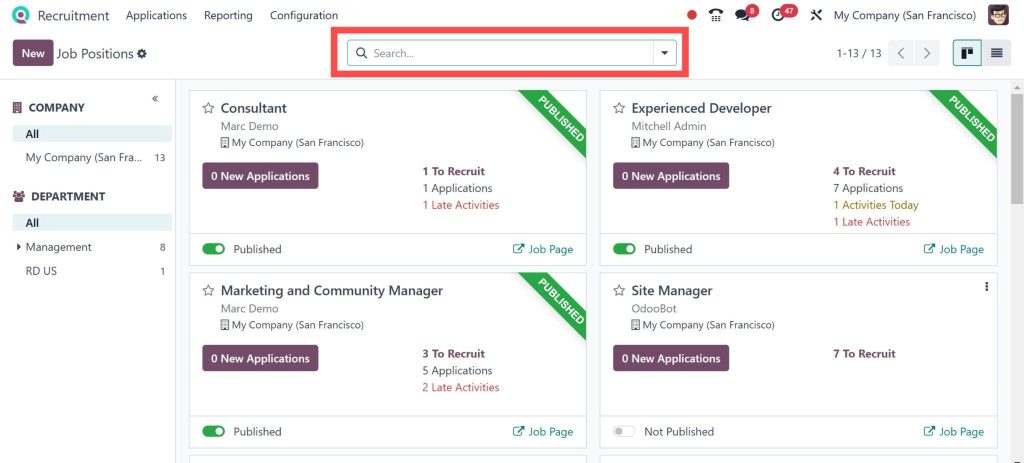This screenshot has height=463, width=1024.
Task: Filter by RD US department
Action: (91, 270)
